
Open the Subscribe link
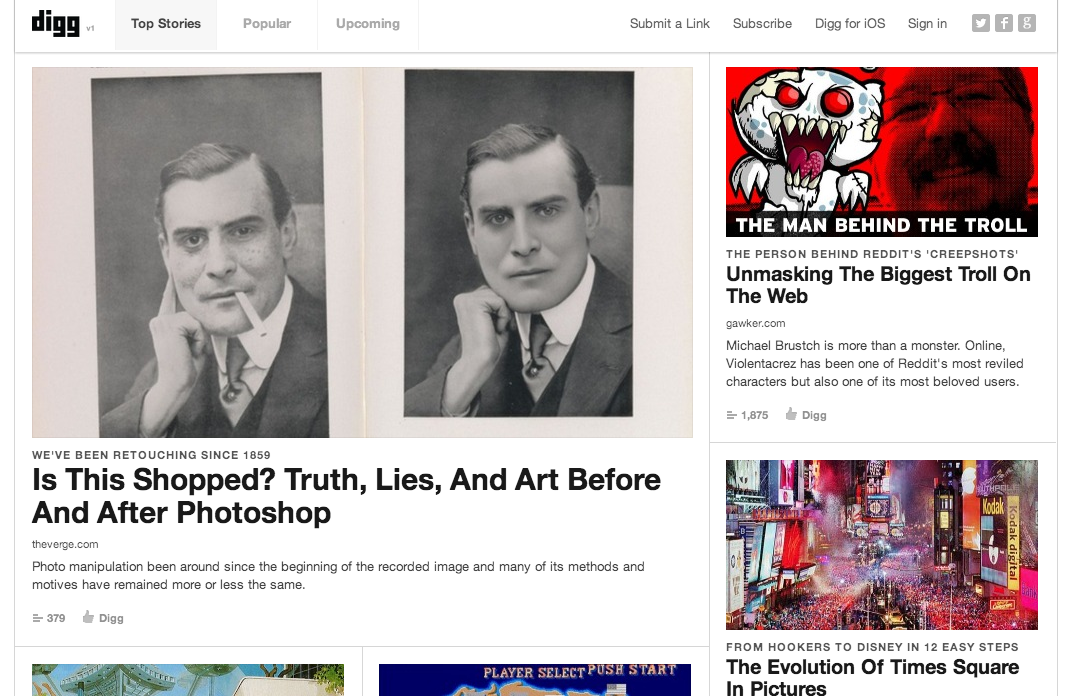[x=762, y=24]
